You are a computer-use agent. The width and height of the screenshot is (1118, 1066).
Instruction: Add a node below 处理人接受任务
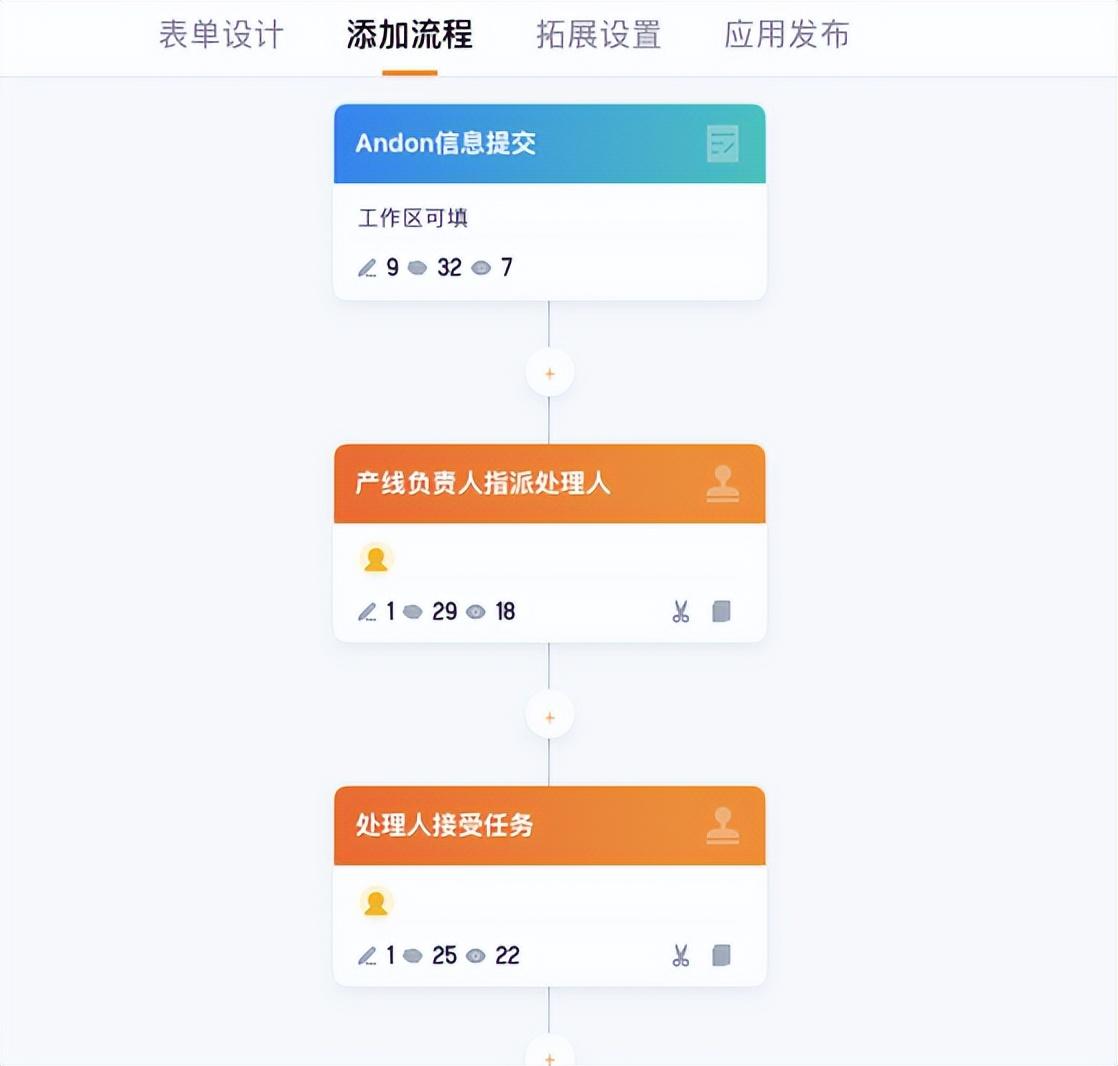pos(550,1055)
